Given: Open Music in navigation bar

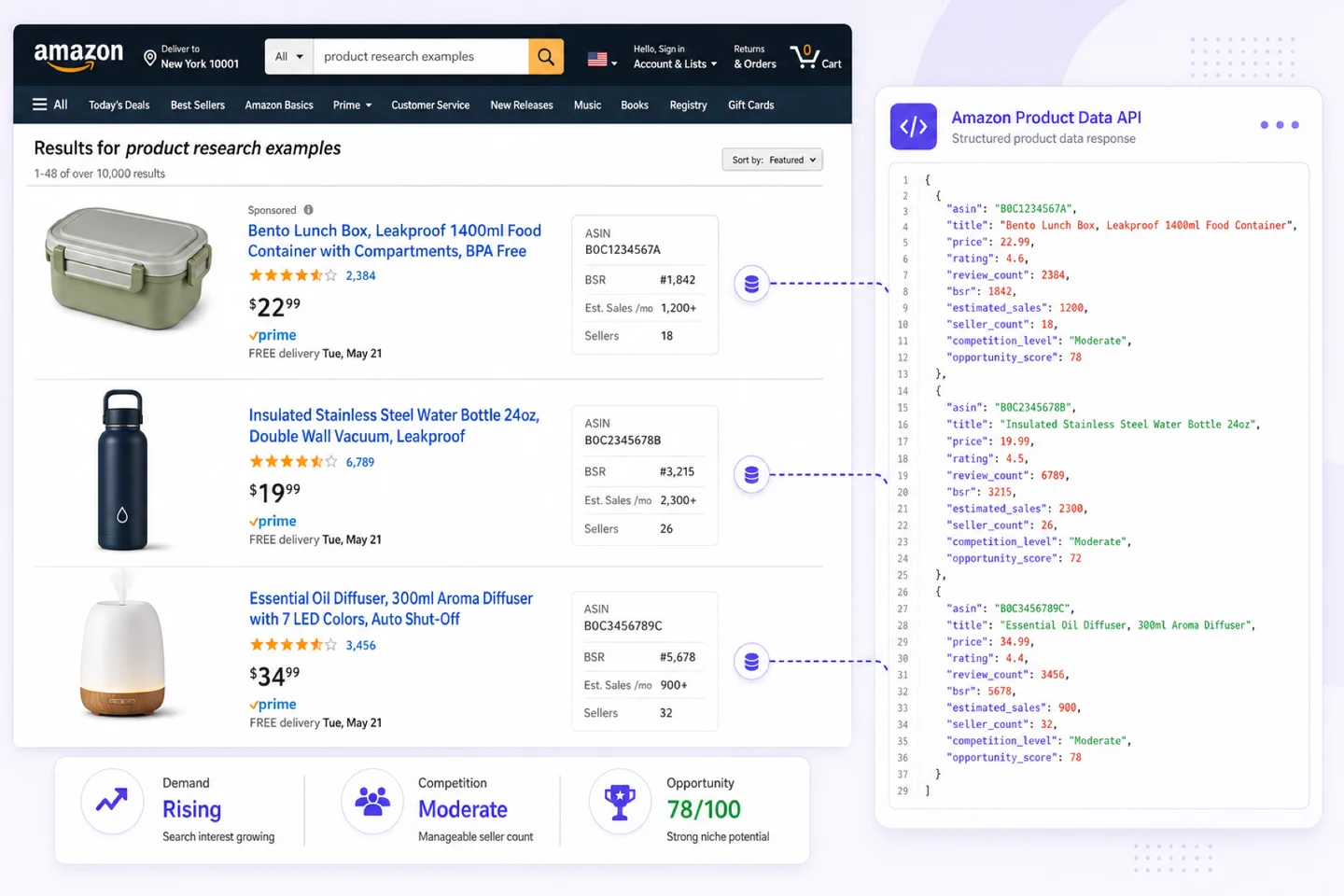Looking at the screenshot, I should pyautogui.click(x=587, y=105).
